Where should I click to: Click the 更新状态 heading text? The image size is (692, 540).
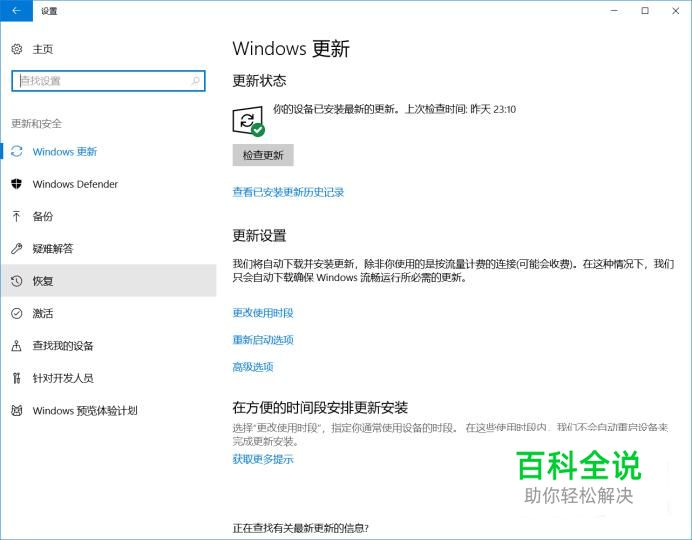pyautogui.click(x=260, y=80)
